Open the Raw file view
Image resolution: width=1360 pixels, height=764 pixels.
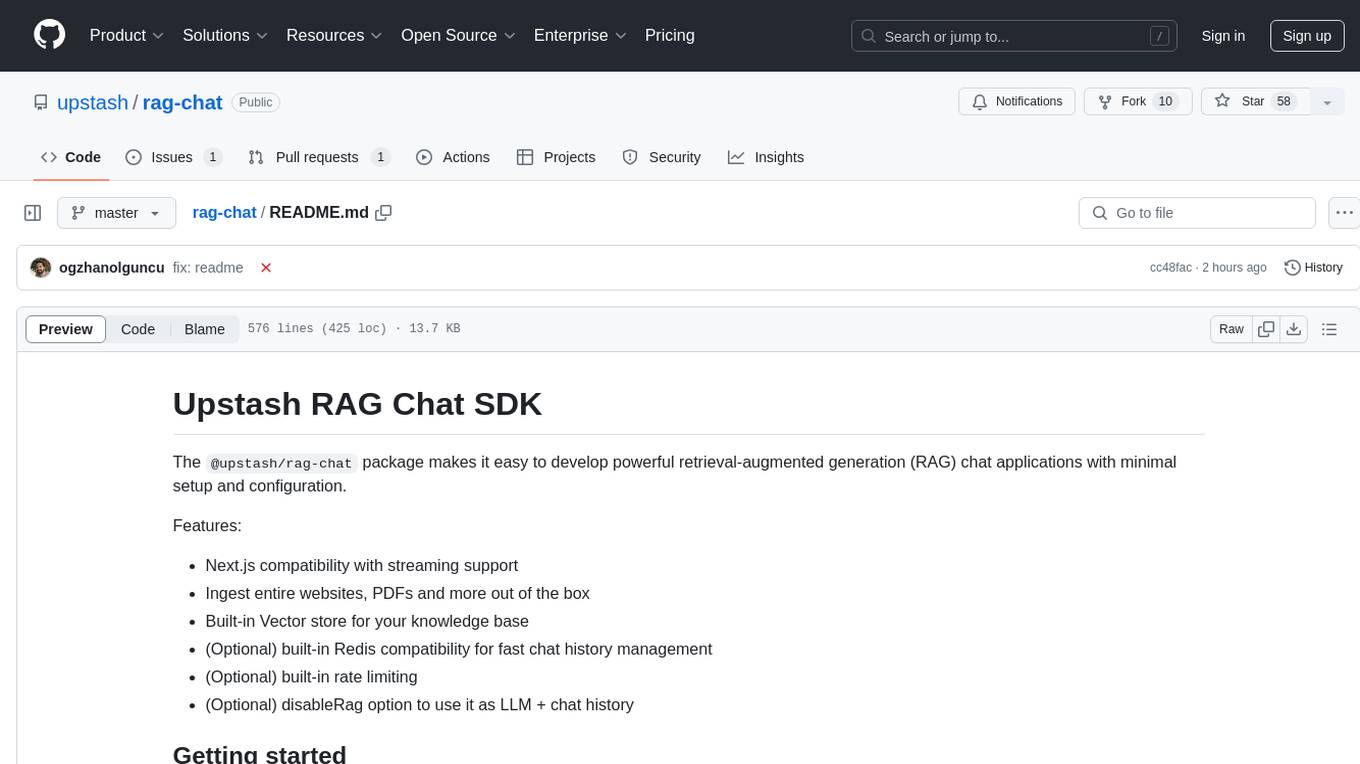1231,329
